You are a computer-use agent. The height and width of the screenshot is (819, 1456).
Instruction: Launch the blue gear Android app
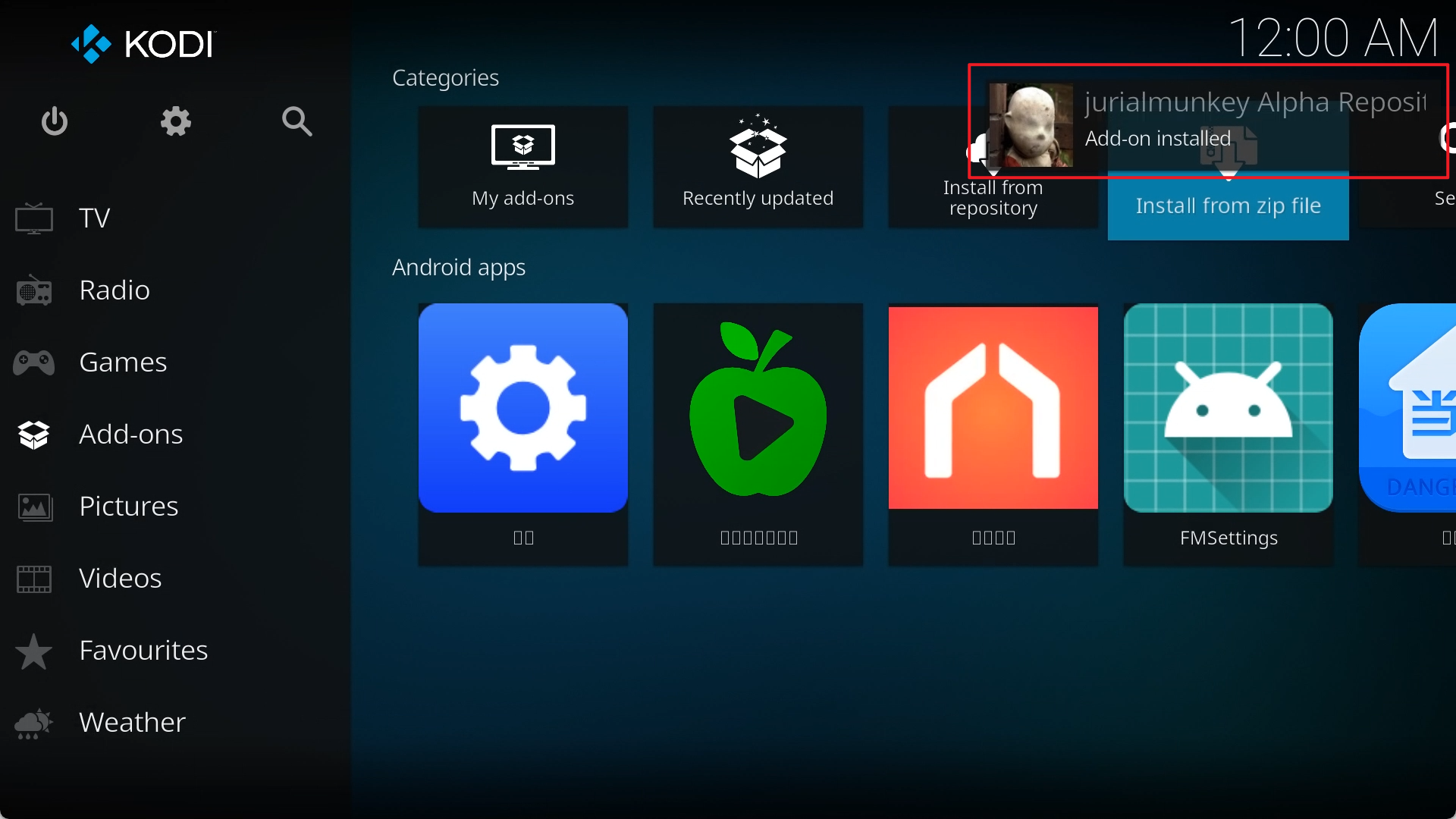coord(523,435)
